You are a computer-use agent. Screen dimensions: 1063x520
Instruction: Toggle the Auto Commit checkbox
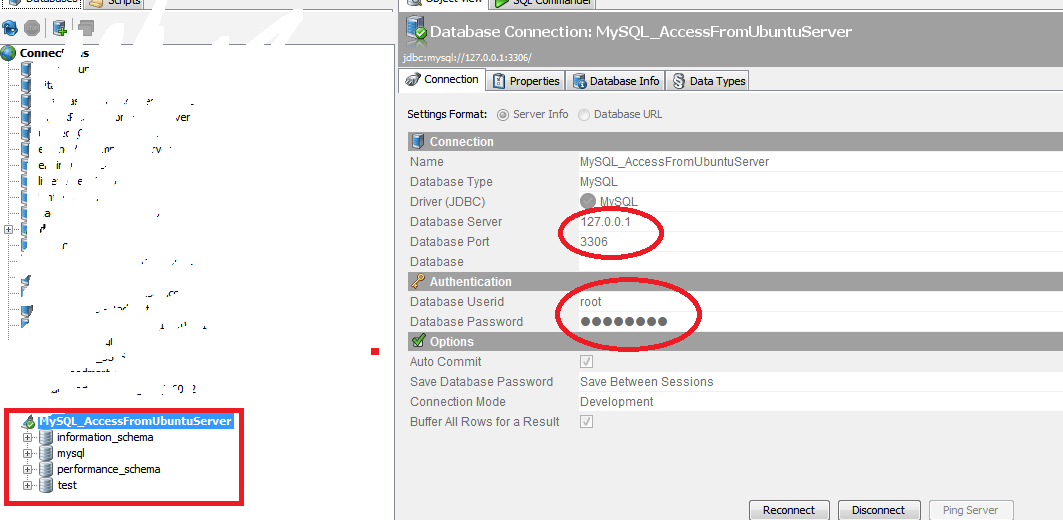(x=586, y=361)
